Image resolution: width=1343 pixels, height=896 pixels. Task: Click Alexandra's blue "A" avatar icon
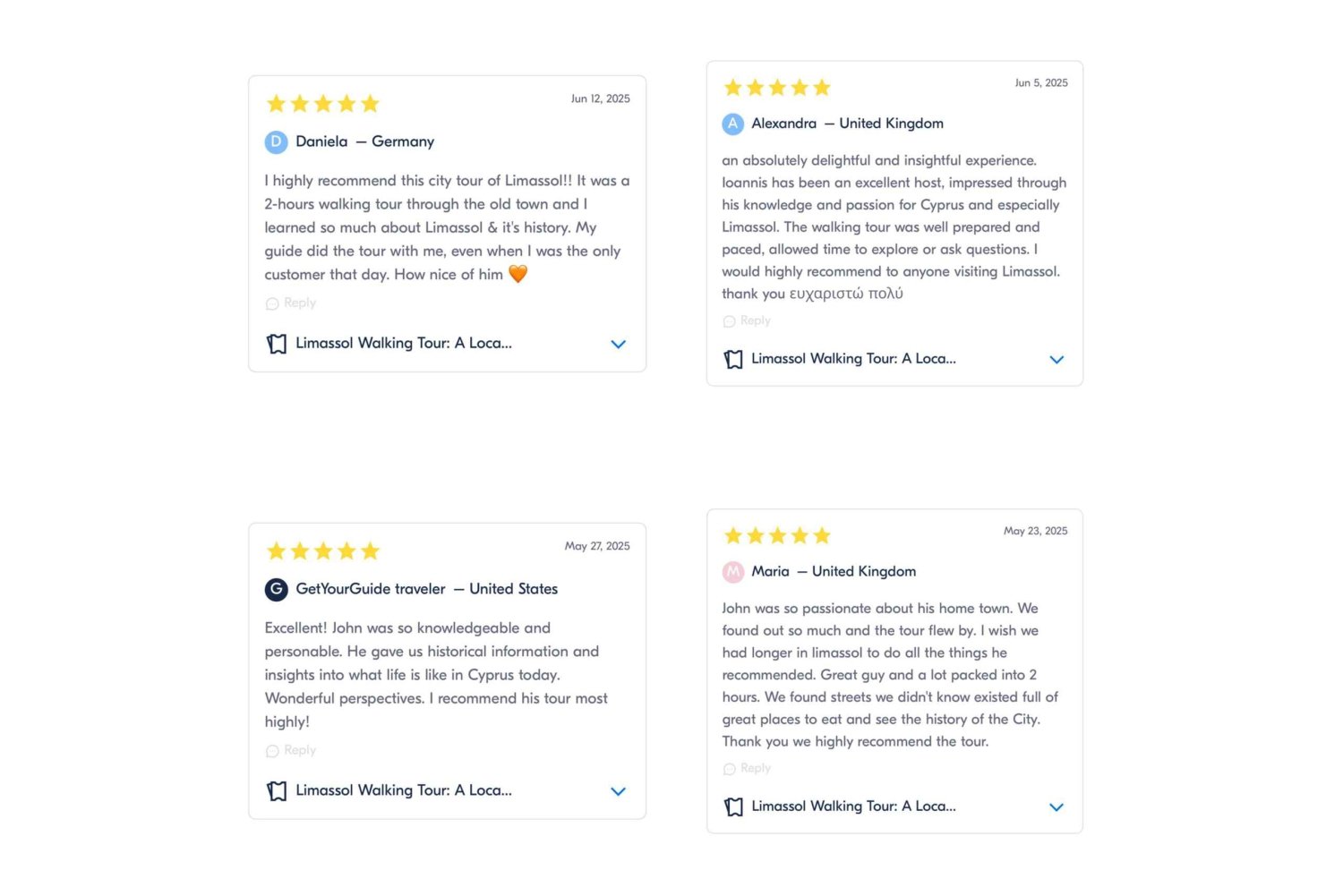pos(732,124)
